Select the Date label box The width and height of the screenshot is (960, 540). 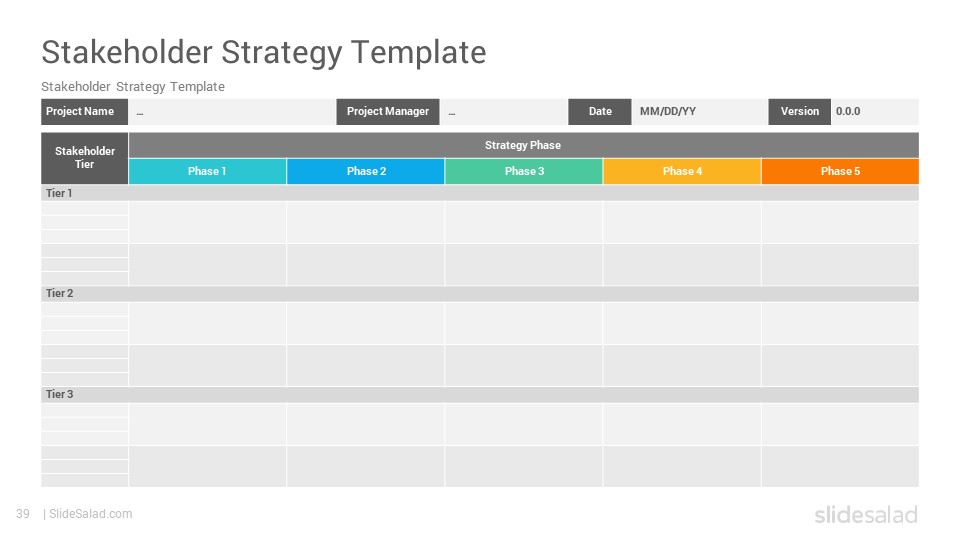(x=600, y=111)
